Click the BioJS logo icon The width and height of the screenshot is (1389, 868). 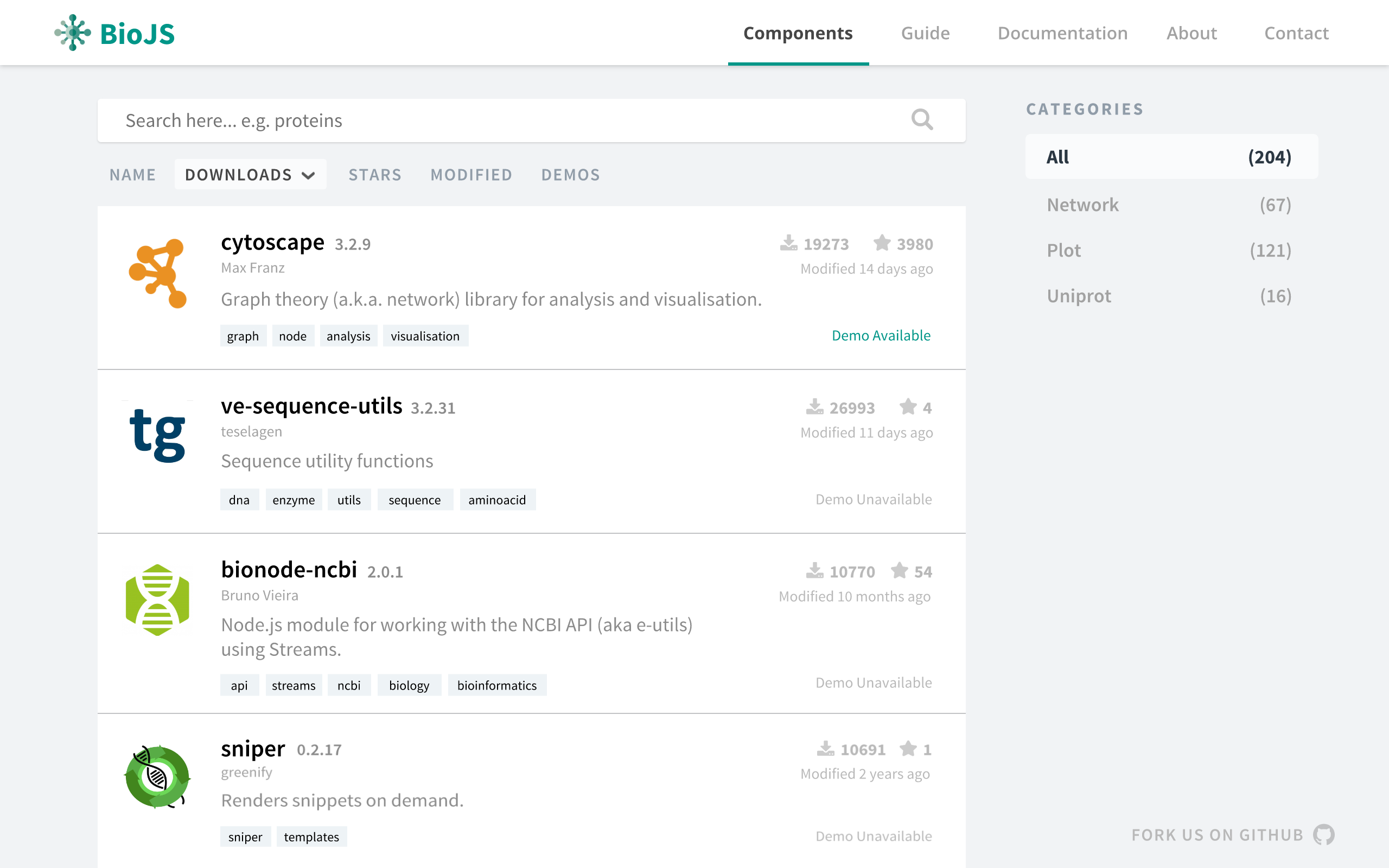(x=73, y=33)
